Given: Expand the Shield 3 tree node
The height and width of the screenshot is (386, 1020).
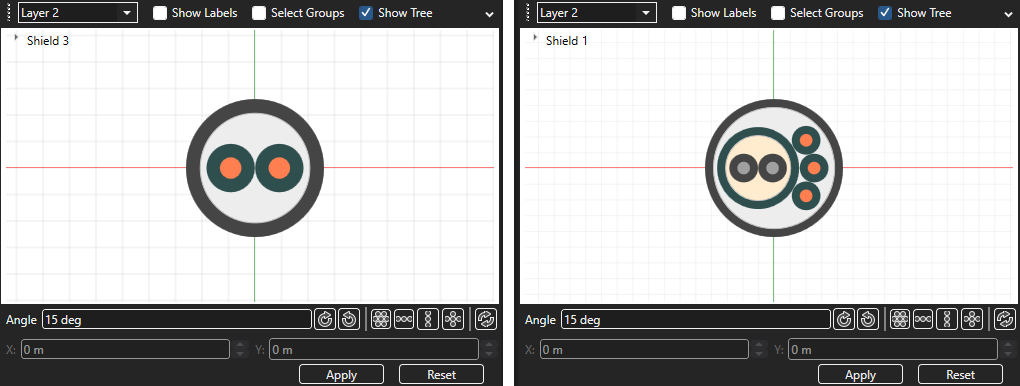Looking at the screenshot, I should click(x=16, y=38).
